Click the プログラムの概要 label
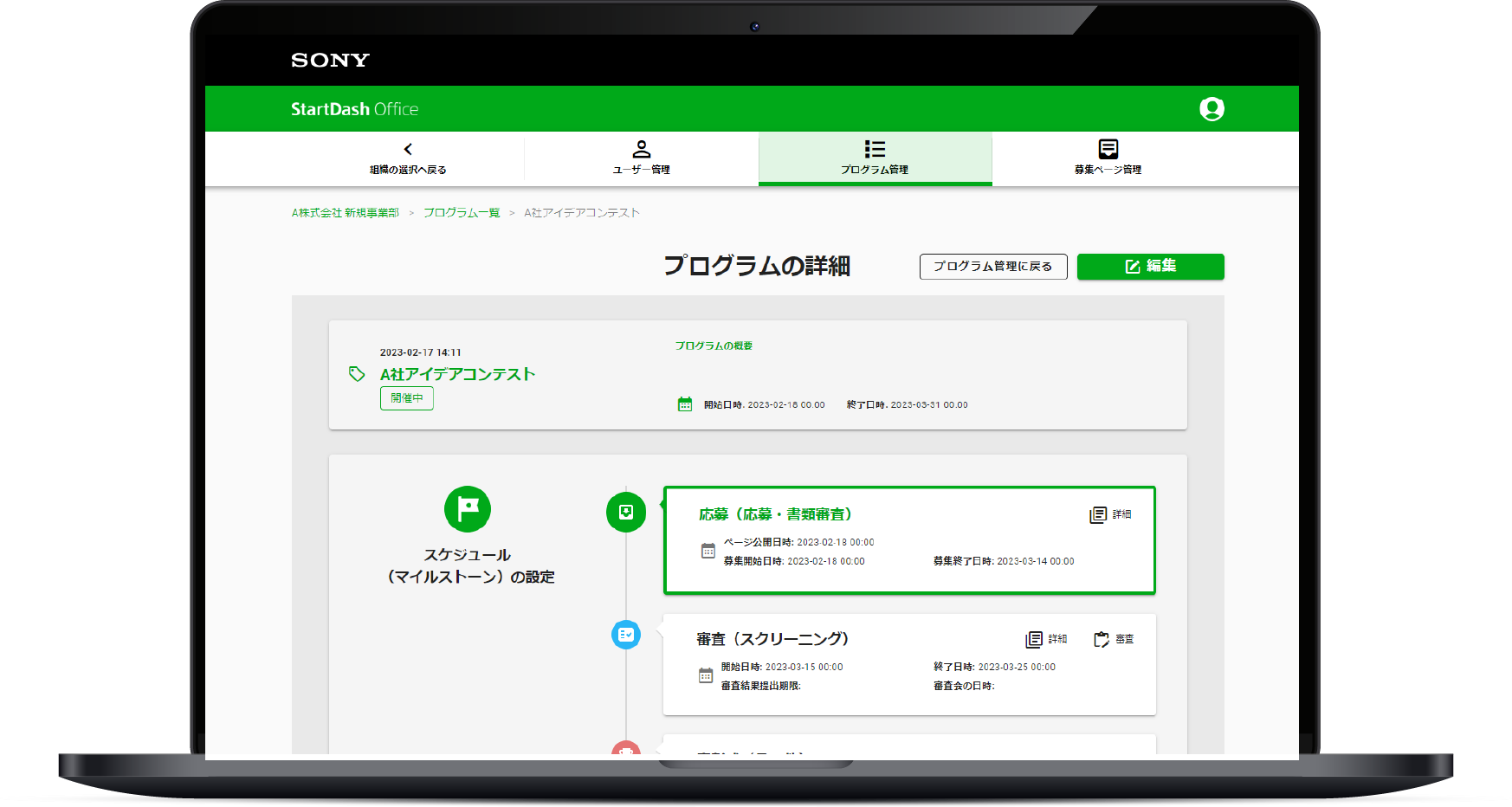This screenshot has height=807, width=1512. [714, 345]
